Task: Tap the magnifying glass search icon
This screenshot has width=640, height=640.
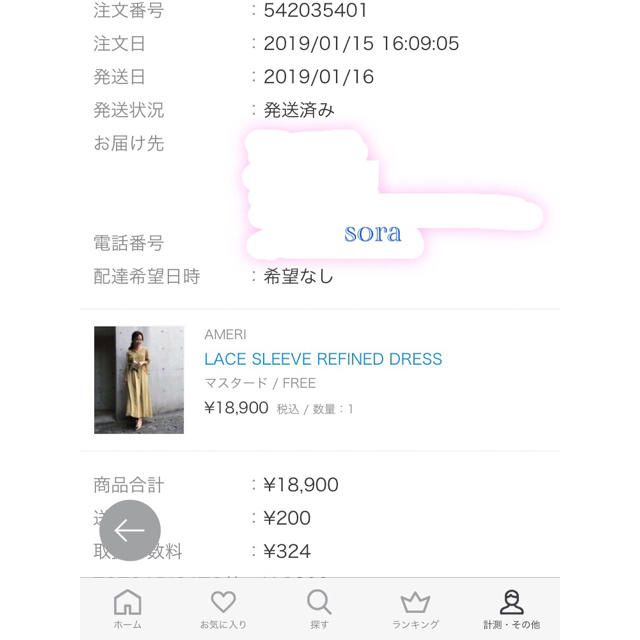Action: point(319,602)
